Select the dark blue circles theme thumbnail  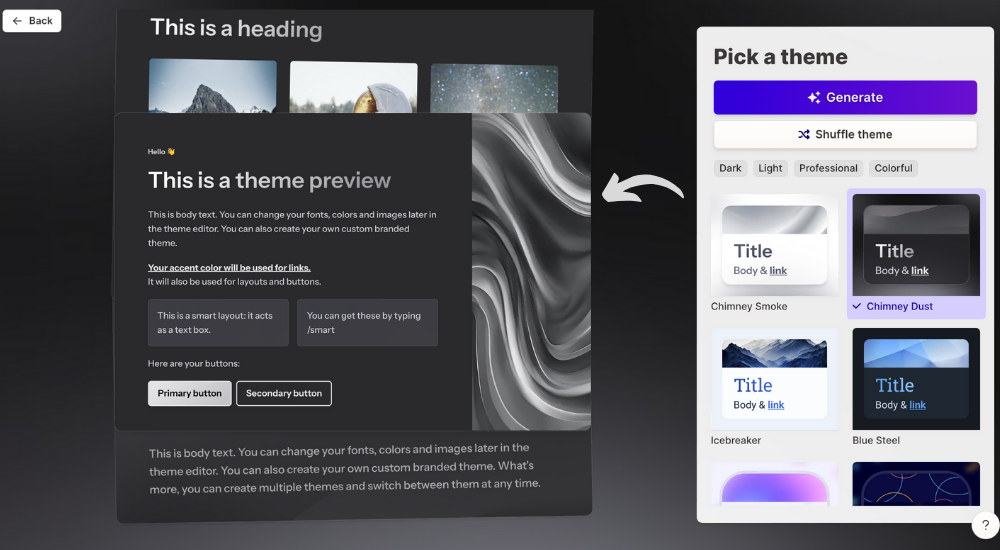pos(915,484)
